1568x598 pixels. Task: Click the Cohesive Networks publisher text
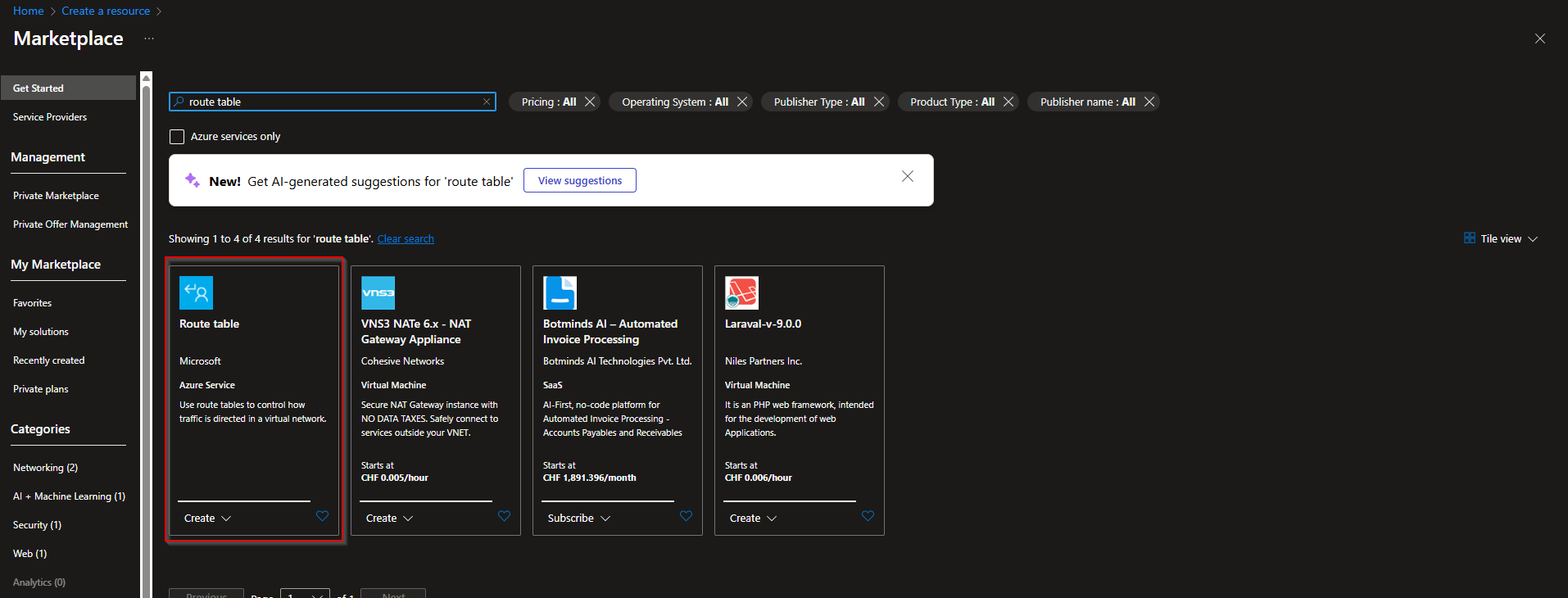point(402,361)
